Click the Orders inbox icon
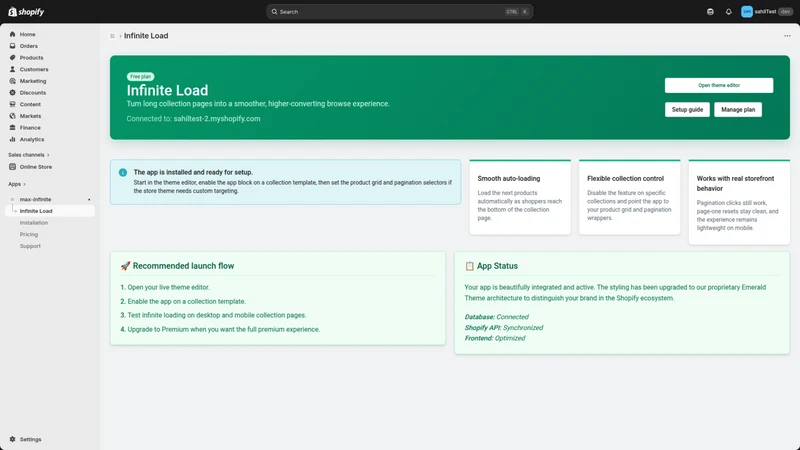This screenshot has height=450, width=800. pyautogui.click(x=12, y=46)
